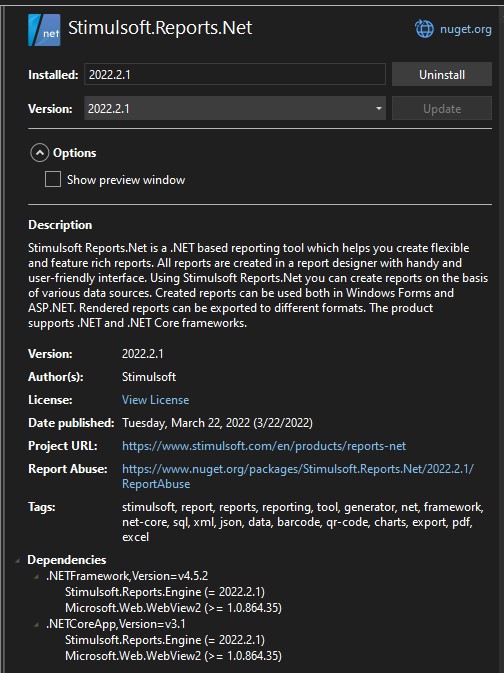This screenshot has height=673, width=504.
Task: Select .NETFramework,Version=v4.5.2 dependency row
Action: 127,576
